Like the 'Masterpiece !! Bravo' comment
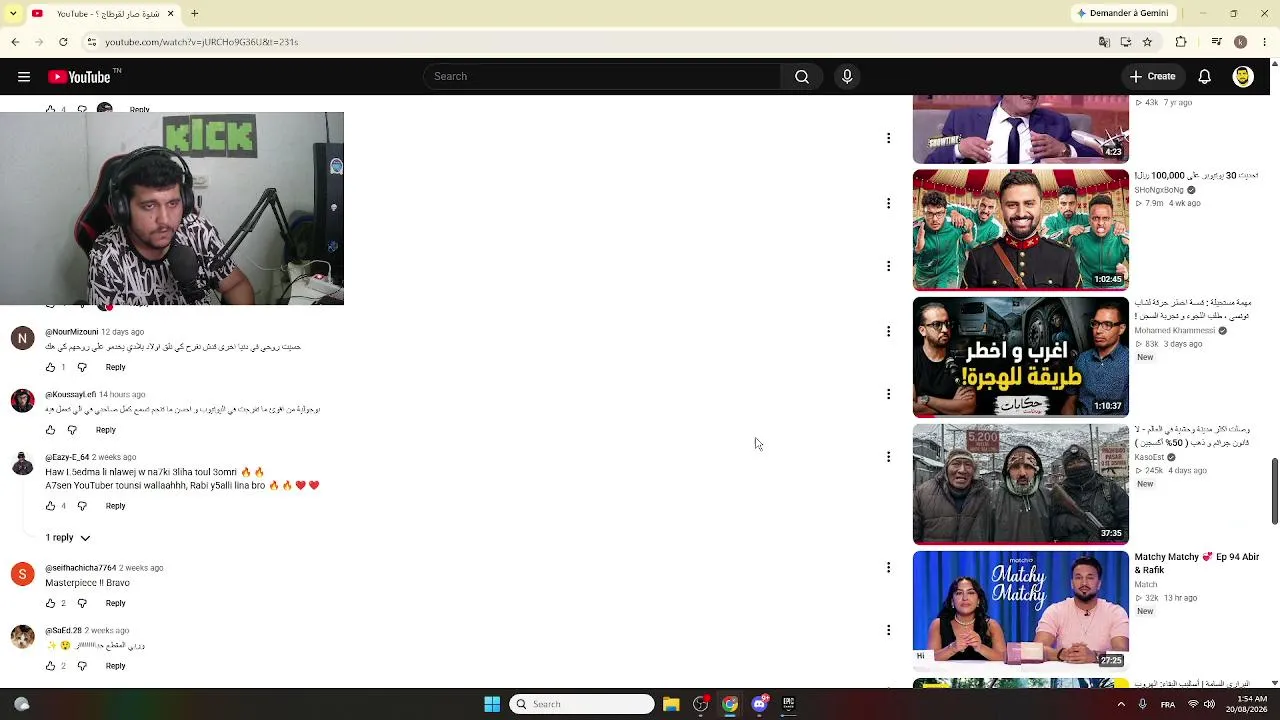 (50, 604)
